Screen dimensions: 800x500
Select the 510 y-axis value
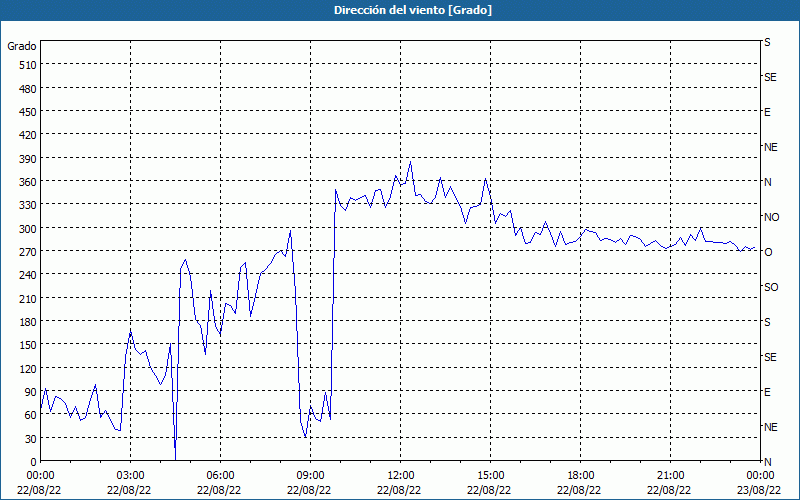(x=28, y=65)
